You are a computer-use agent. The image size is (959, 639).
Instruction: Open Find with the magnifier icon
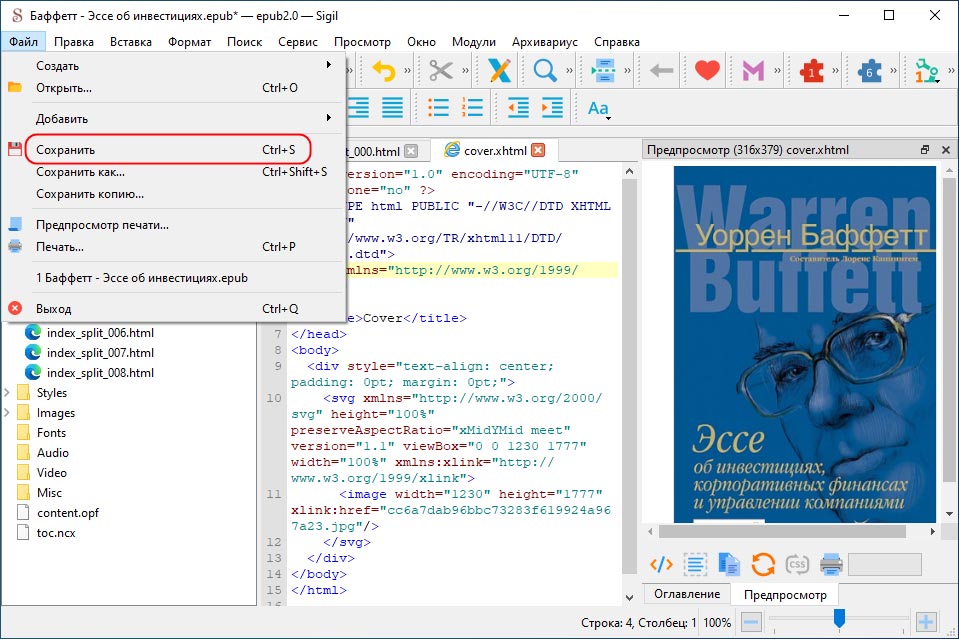coord(544,71)
